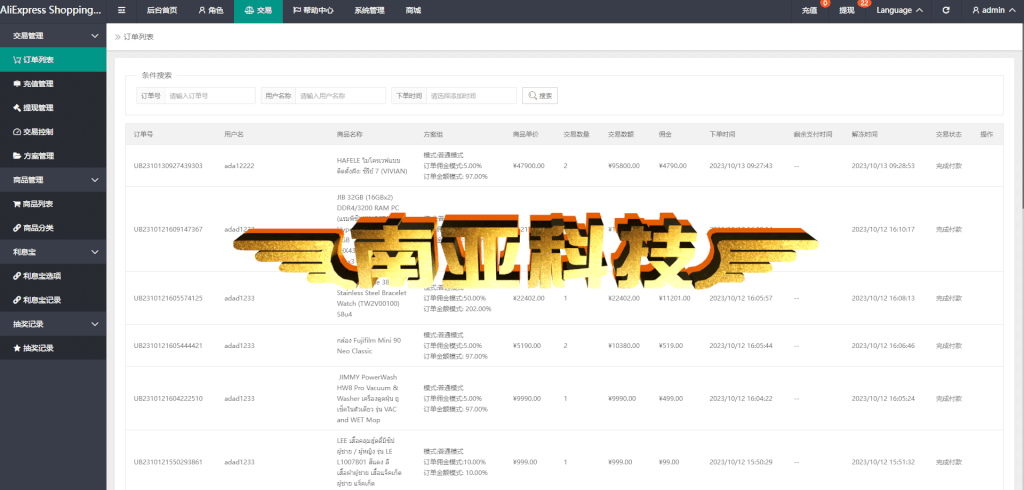This screenshot has width=1024, height=490.
Task: Click the 解冻时间 column header
Action: pyautogui.click(x=865, y=134)
